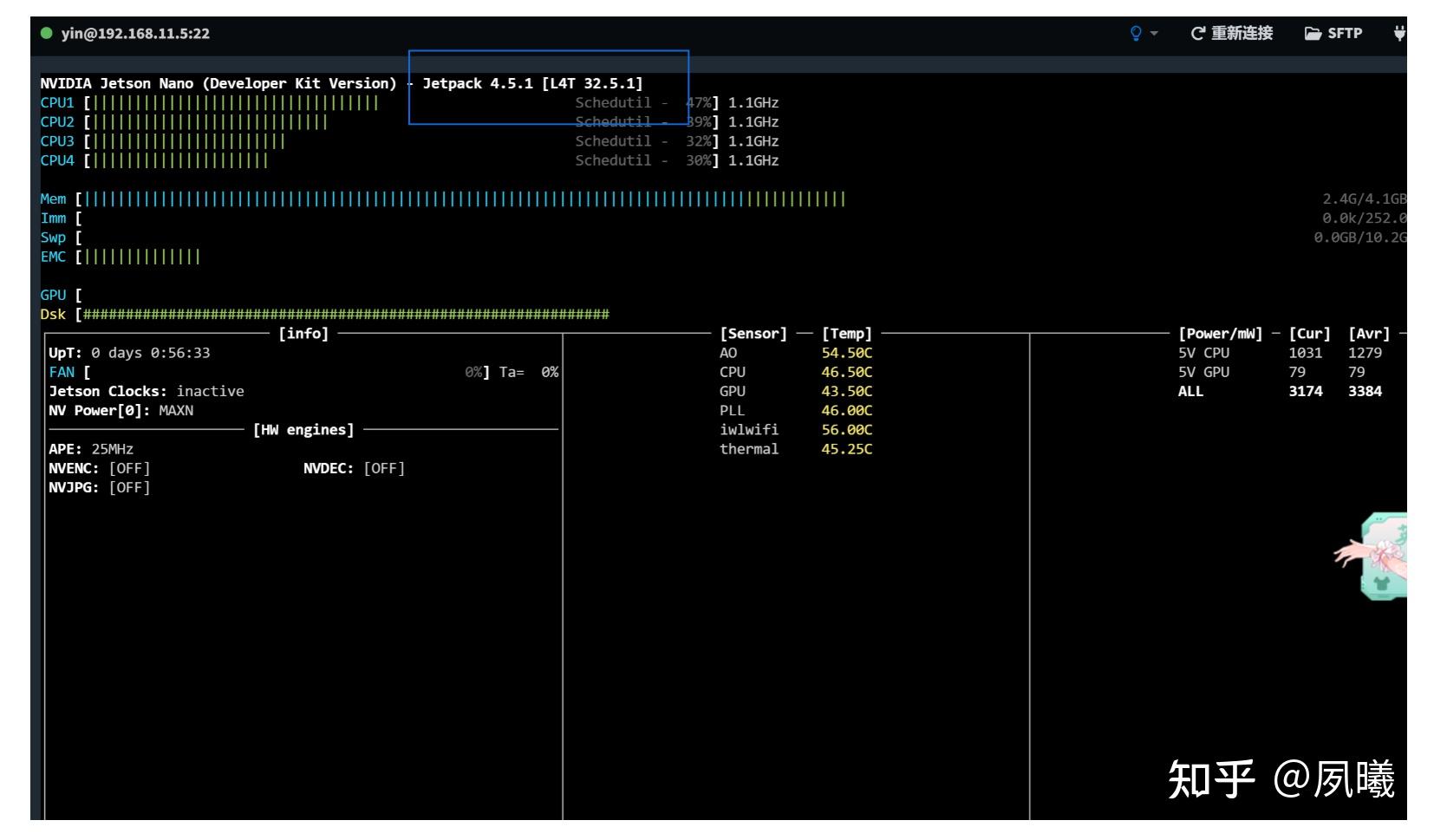This screenshot has width=1434, height=840.
Task: Click the ALL power average value 3384
Action: [x=1365, y=391]
